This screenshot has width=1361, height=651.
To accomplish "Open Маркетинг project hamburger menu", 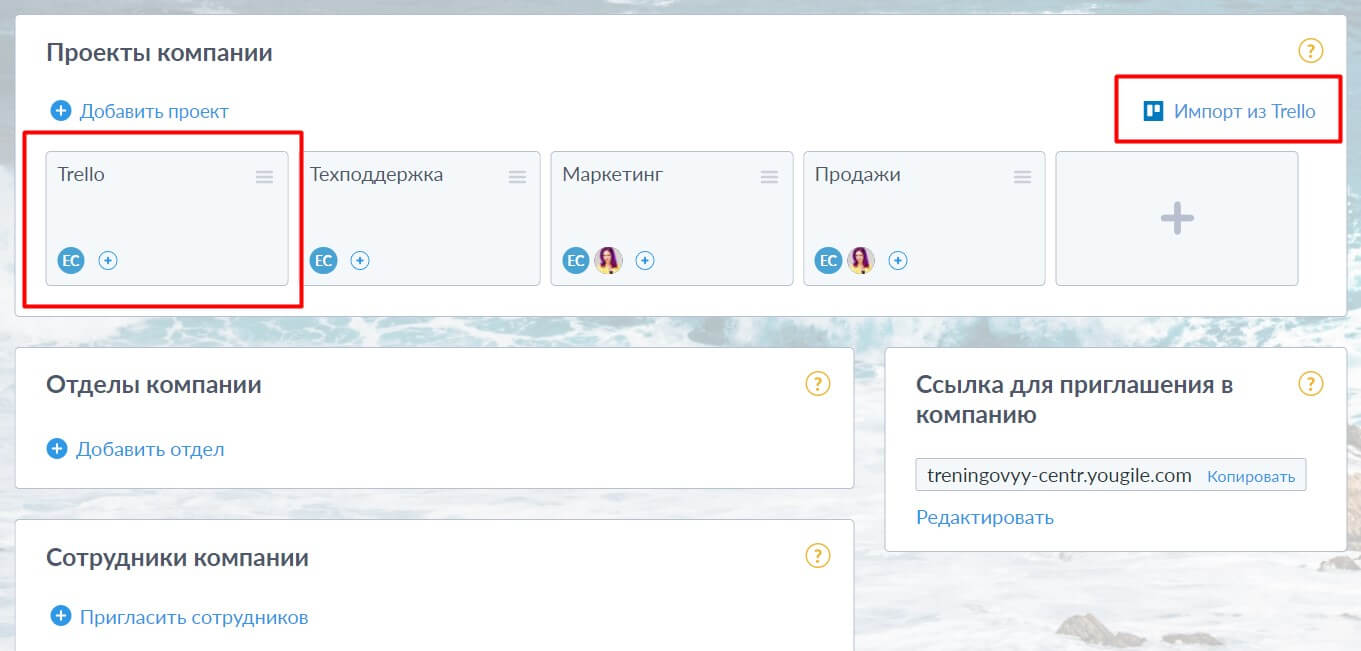I will 769,177.
